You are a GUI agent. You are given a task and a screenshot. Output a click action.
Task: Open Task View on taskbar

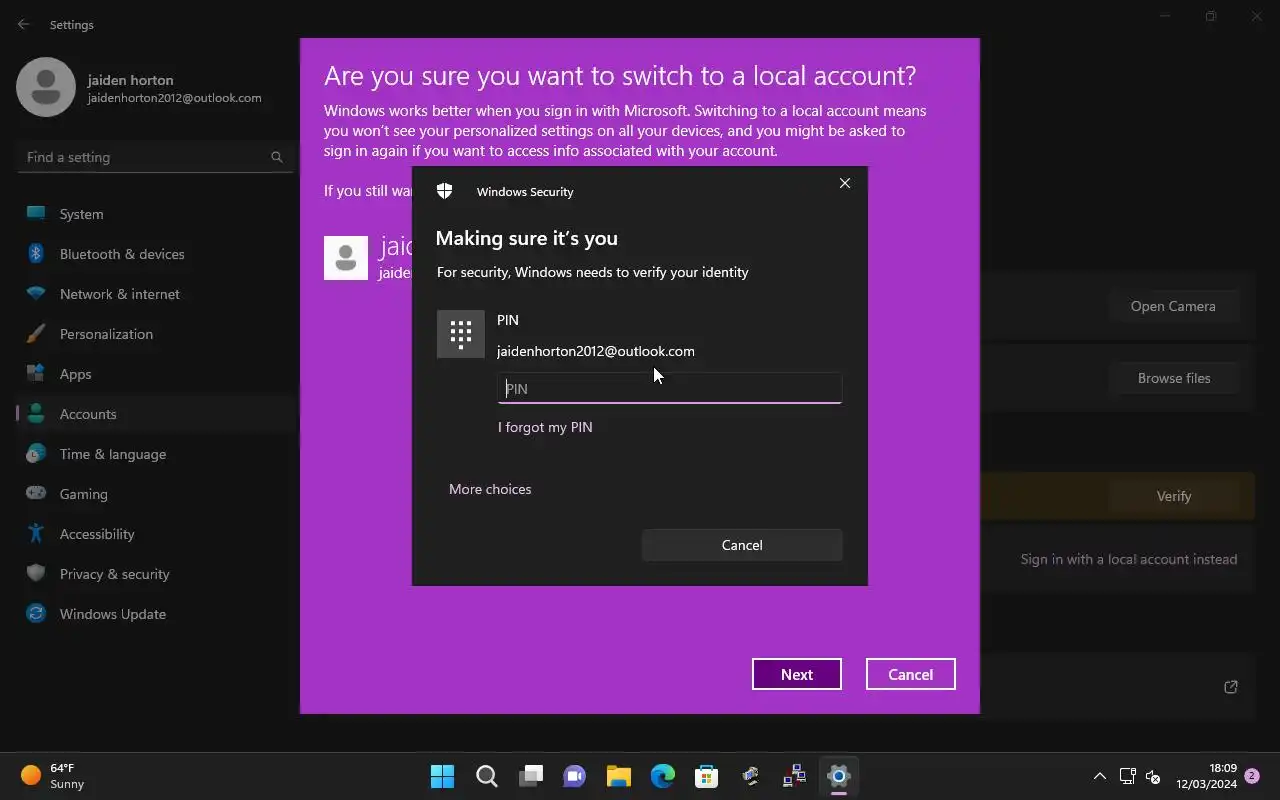pos(530,776)
